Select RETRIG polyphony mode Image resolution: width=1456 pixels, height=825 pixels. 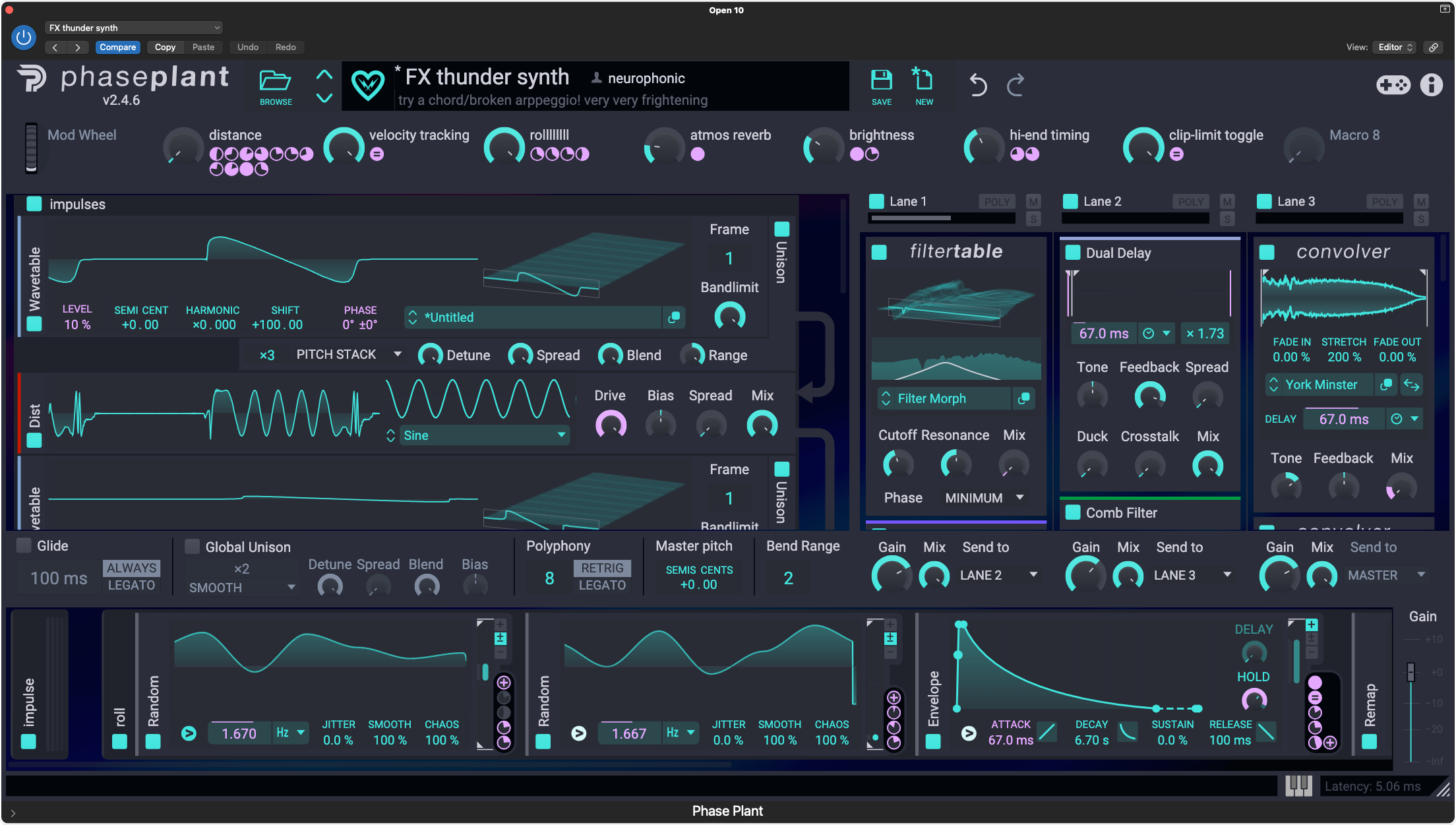pyautogui.click(x=602, y=568)
